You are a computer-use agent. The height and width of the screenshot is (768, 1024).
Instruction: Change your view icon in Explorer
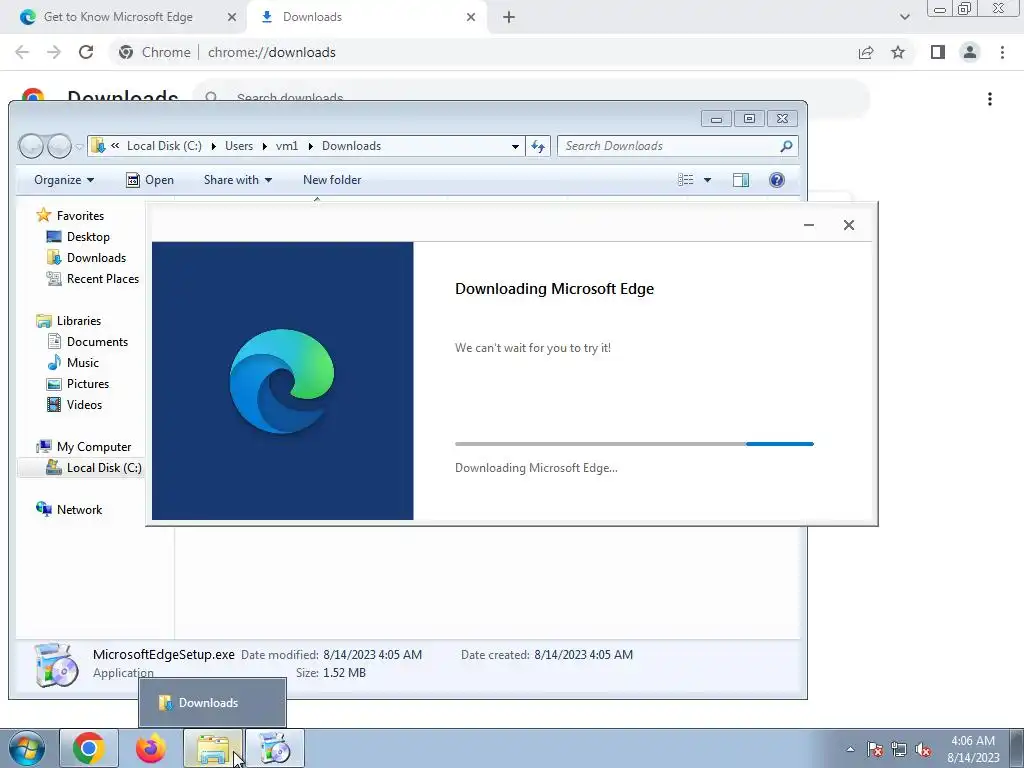(x=685, y=180)
